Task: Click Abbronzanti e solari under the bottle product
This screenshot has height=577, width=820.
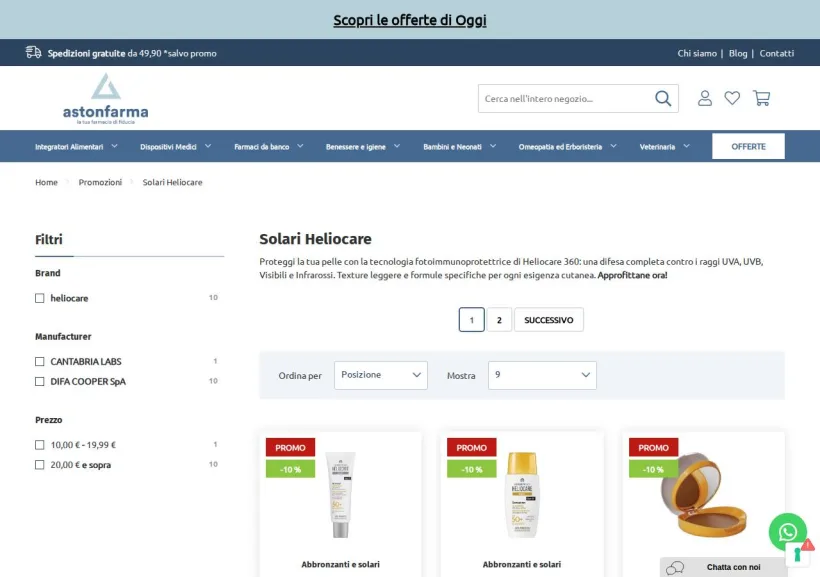Action: (522, 564)
